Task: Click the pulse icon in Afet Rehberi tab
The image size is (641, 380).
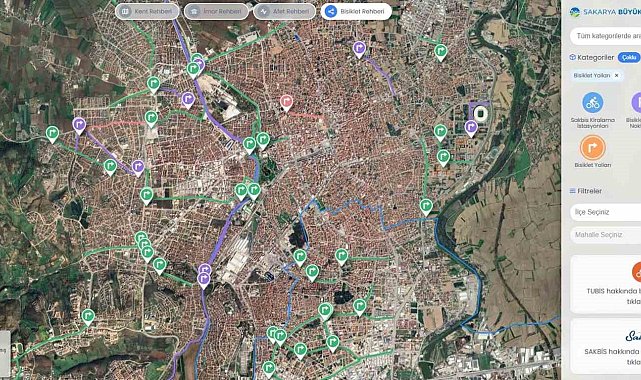Action: tap(264, 11)
